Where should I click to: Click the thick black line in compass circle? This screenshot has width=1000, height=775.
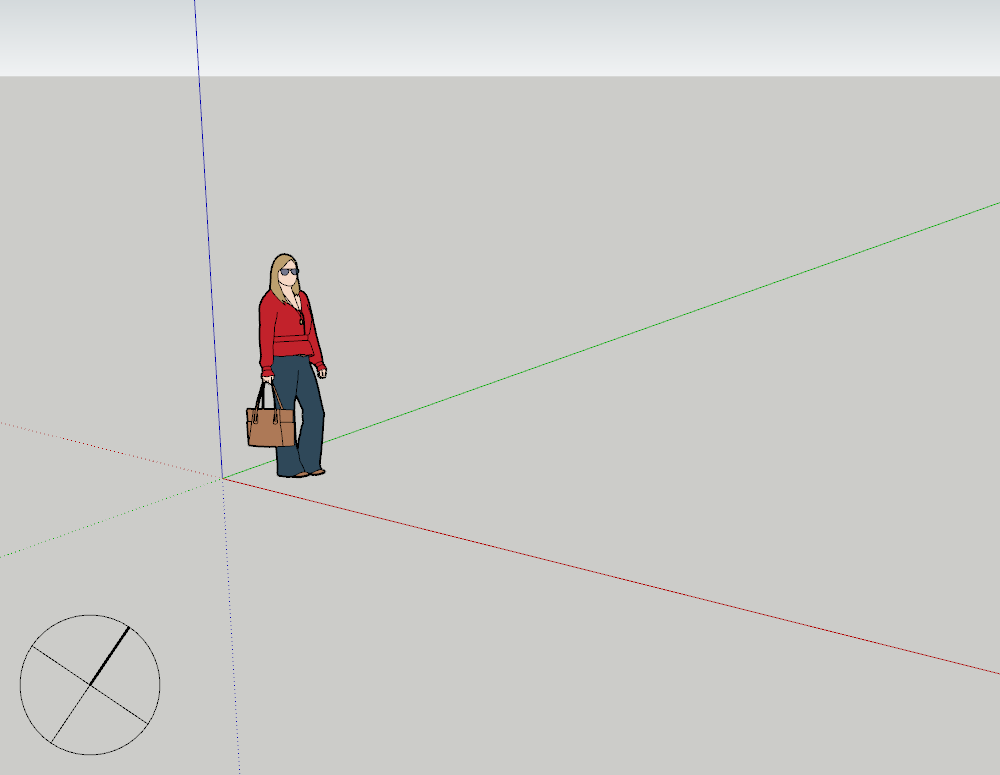110,655
